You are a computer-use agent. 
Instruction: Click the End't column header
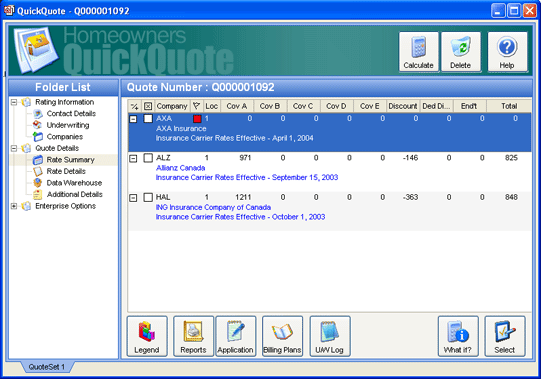[469, 106]
